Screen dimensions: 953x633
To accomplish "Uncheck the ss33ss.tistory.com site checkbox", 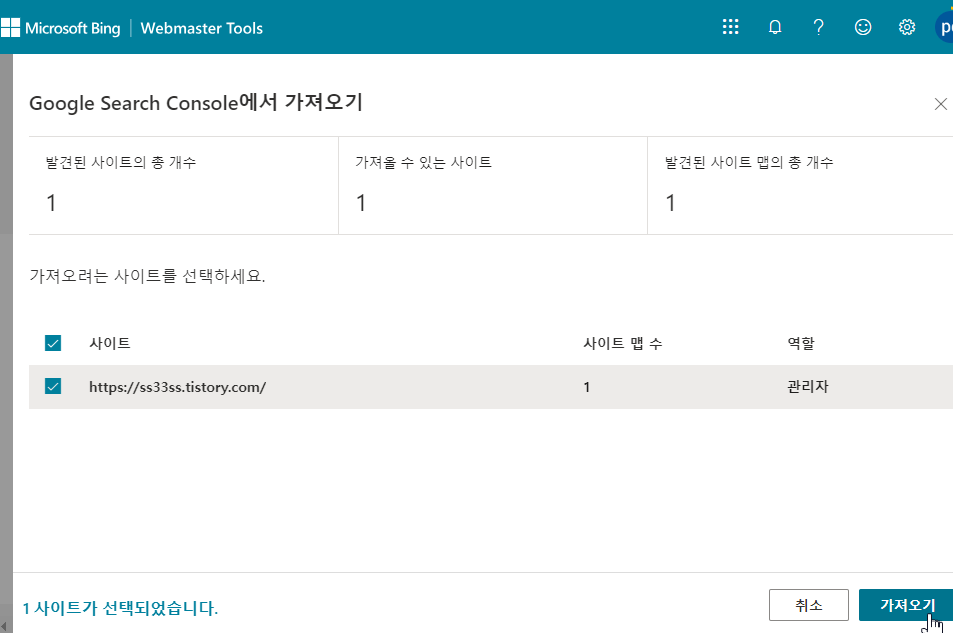I will pos(53,386).
